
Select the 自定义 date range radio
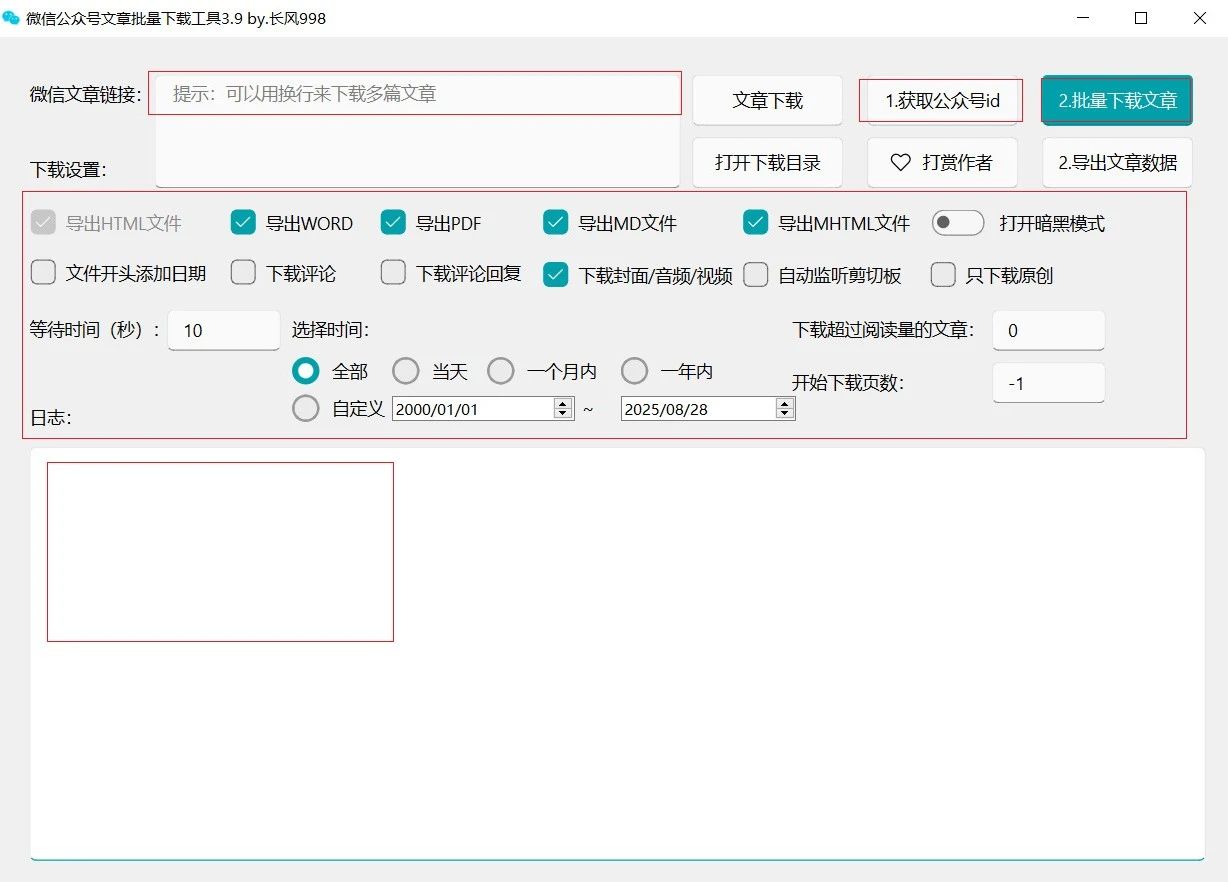click(305, 408)
